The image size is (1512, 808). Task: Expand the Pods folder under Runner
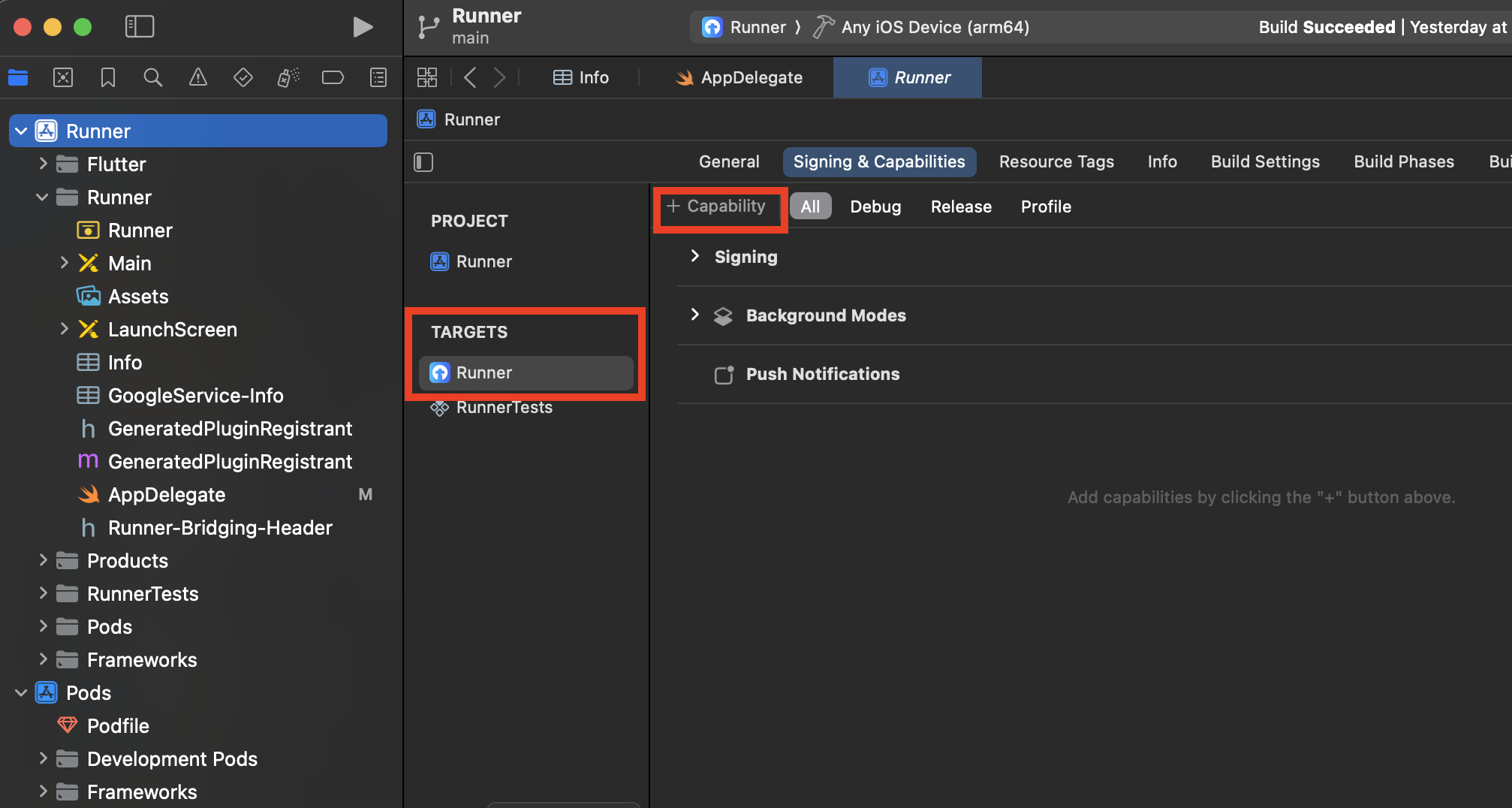click(43, 626)
